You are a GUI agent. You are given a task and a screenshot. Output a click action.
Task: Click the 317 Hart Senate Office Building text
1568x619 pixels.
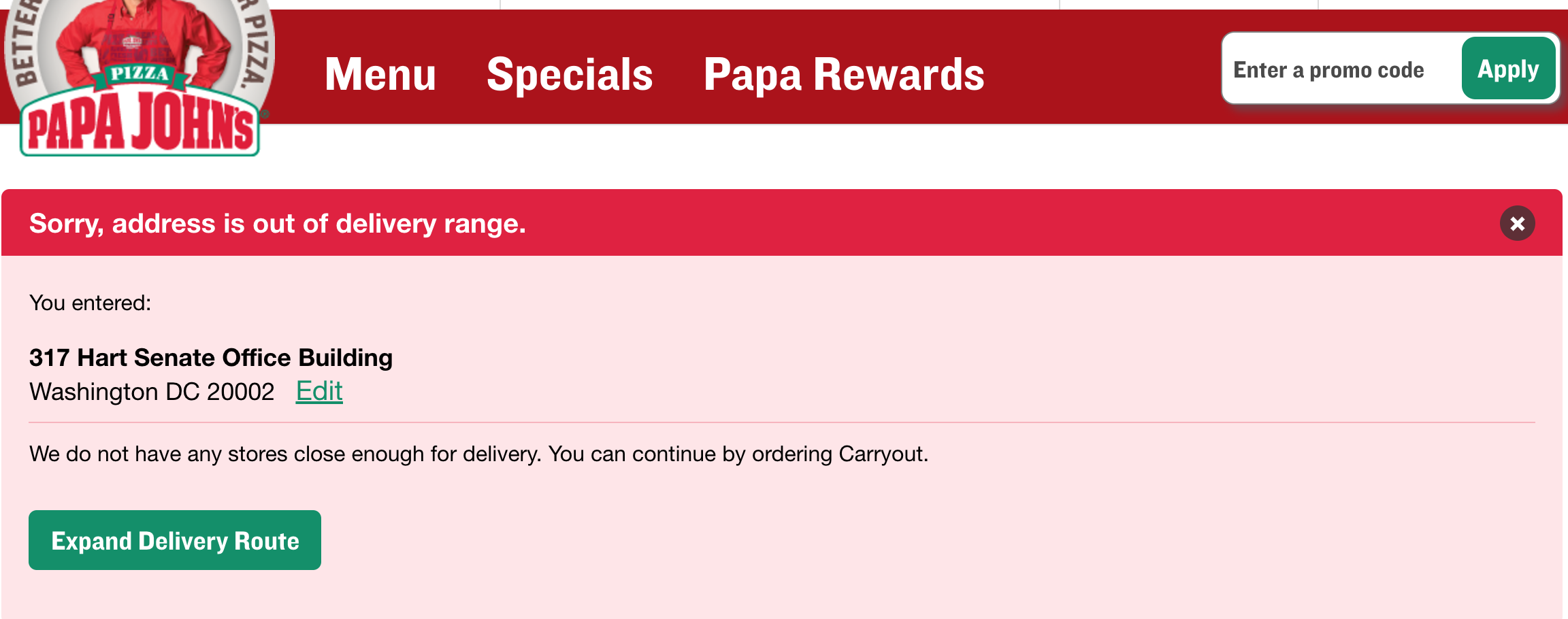click(211, 358)
